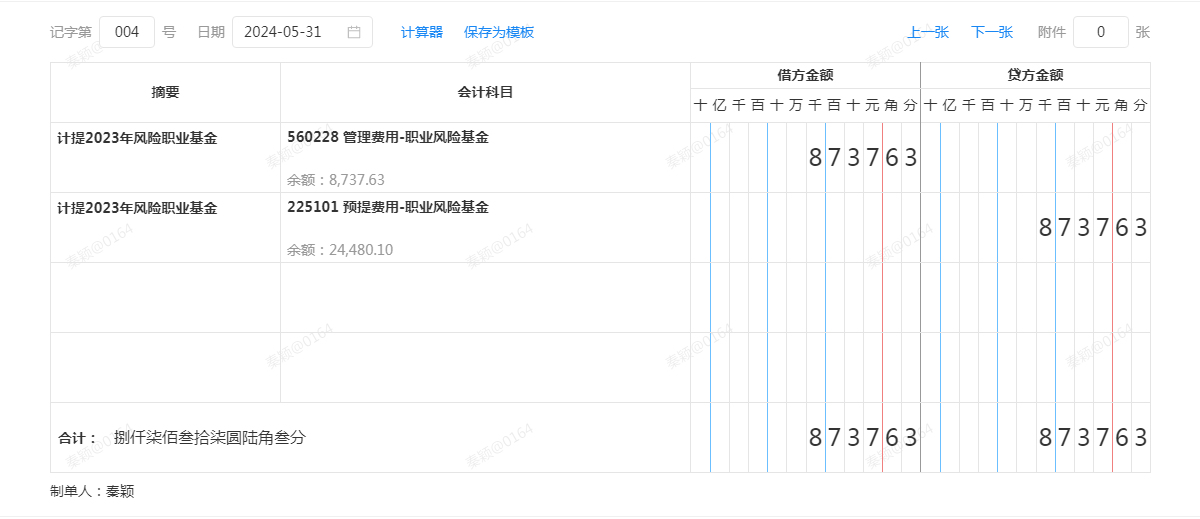Go to next voucher with 下一张
Image resolution: width=1200 pixels, height=519 pixels.
click(992, 32)
